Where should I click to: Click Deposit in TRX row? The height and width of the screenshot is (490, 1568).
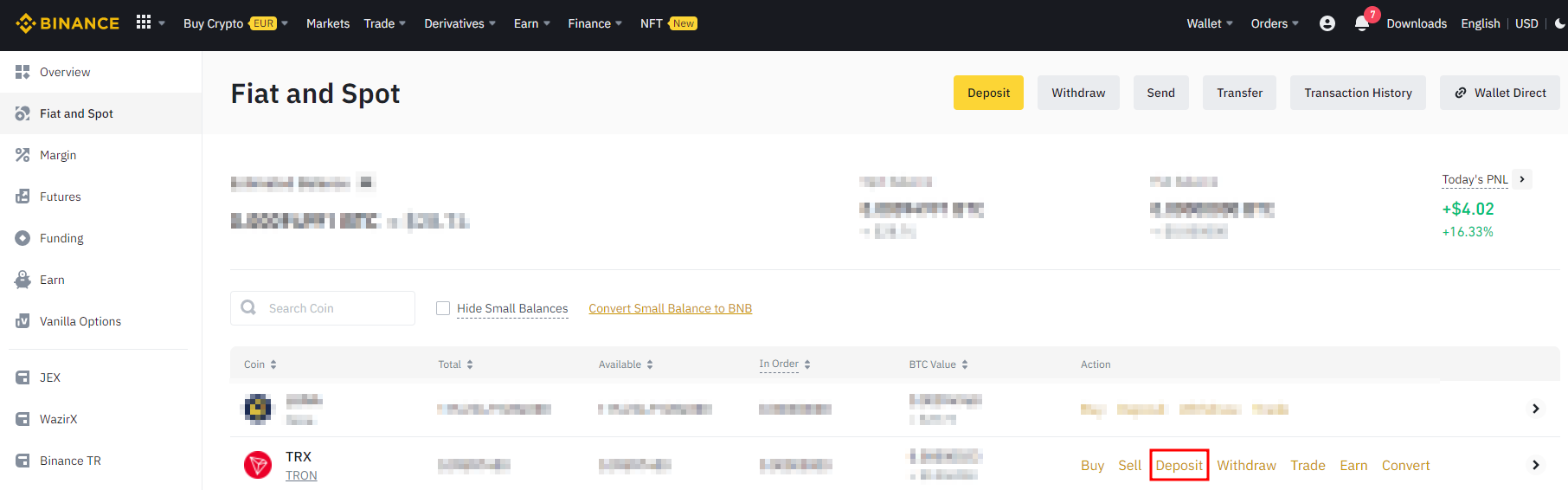[x=1179, y=466]
